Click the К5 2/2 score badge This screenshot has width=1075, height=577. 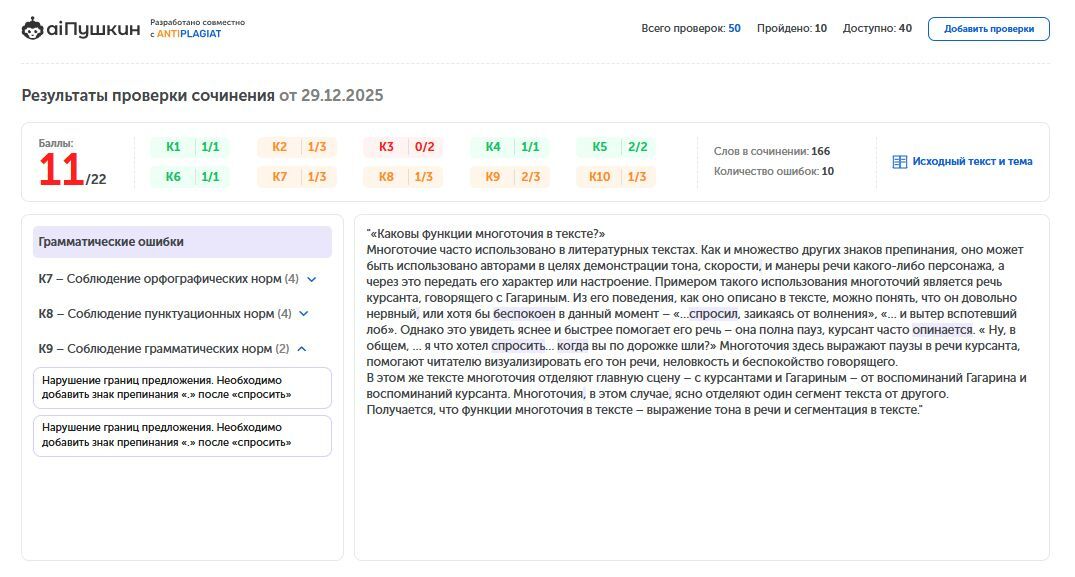click(616, 147)
